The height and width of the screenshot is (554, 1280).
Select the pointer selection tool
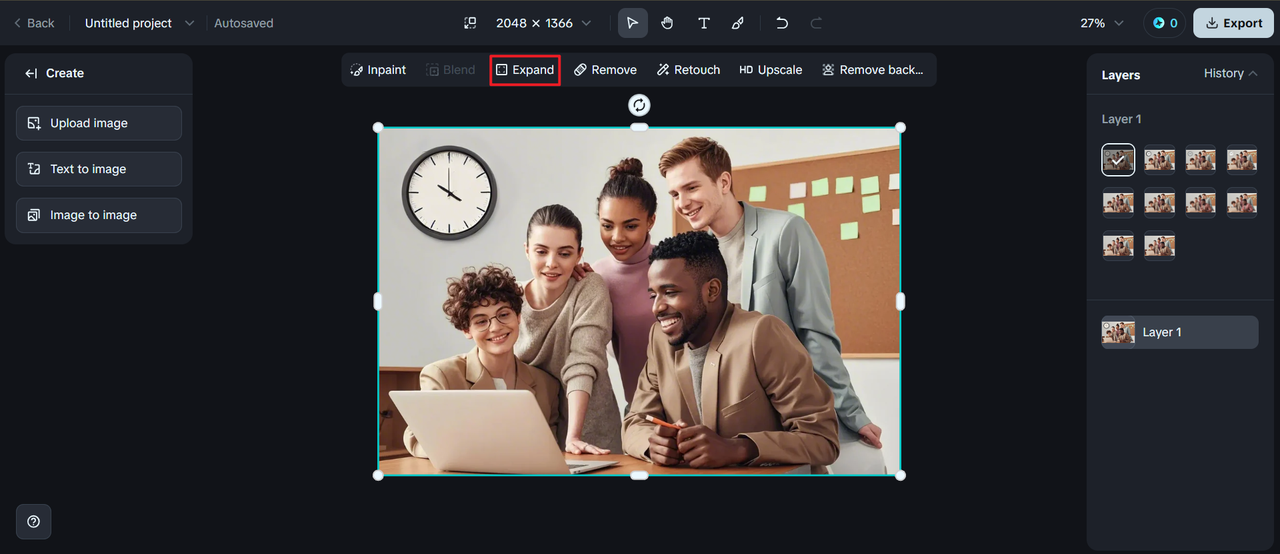633,23
